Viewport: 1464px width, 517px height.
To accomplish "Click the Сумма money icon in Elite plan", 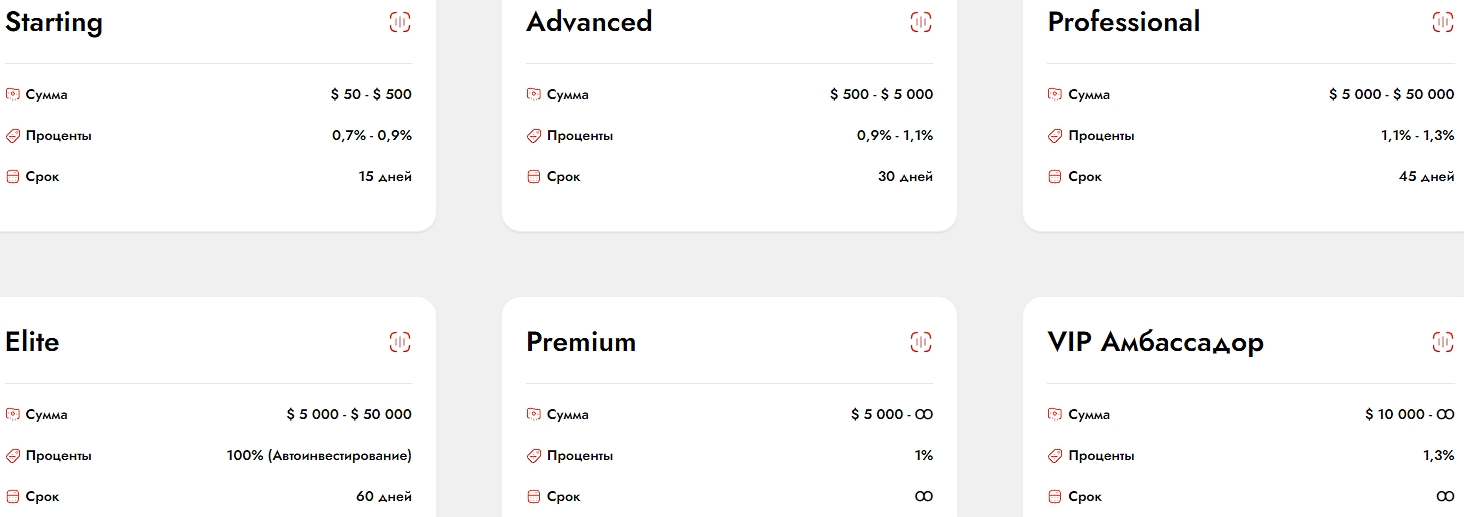I will tap(13, 415).
